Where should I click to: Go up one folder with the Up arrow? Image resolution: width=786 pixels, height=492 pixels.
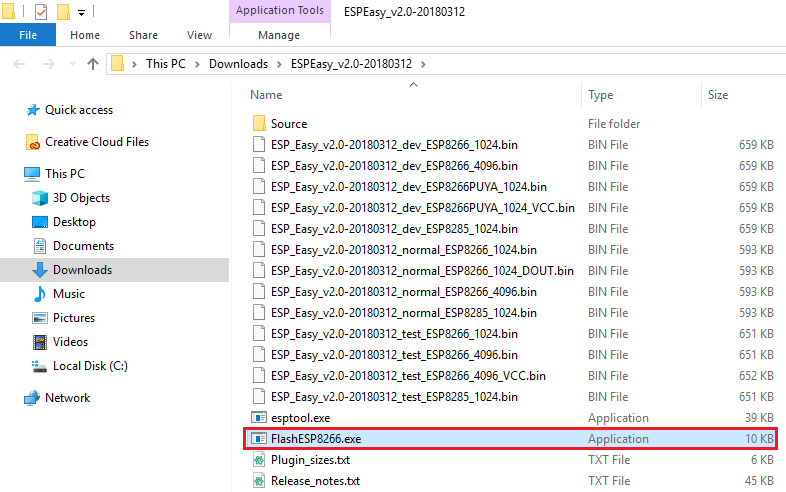pos(93,64)
